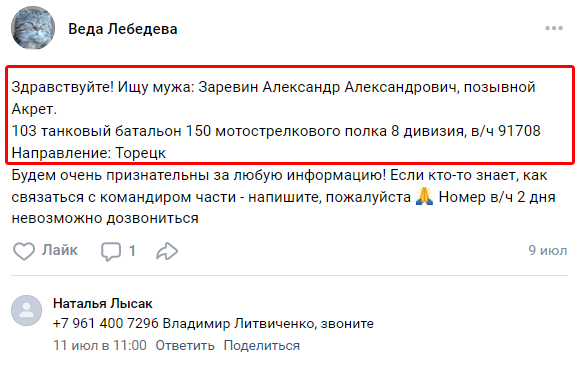Click the words невозможно дозвониться
This screenshot has width=583, height=367.
105,218
